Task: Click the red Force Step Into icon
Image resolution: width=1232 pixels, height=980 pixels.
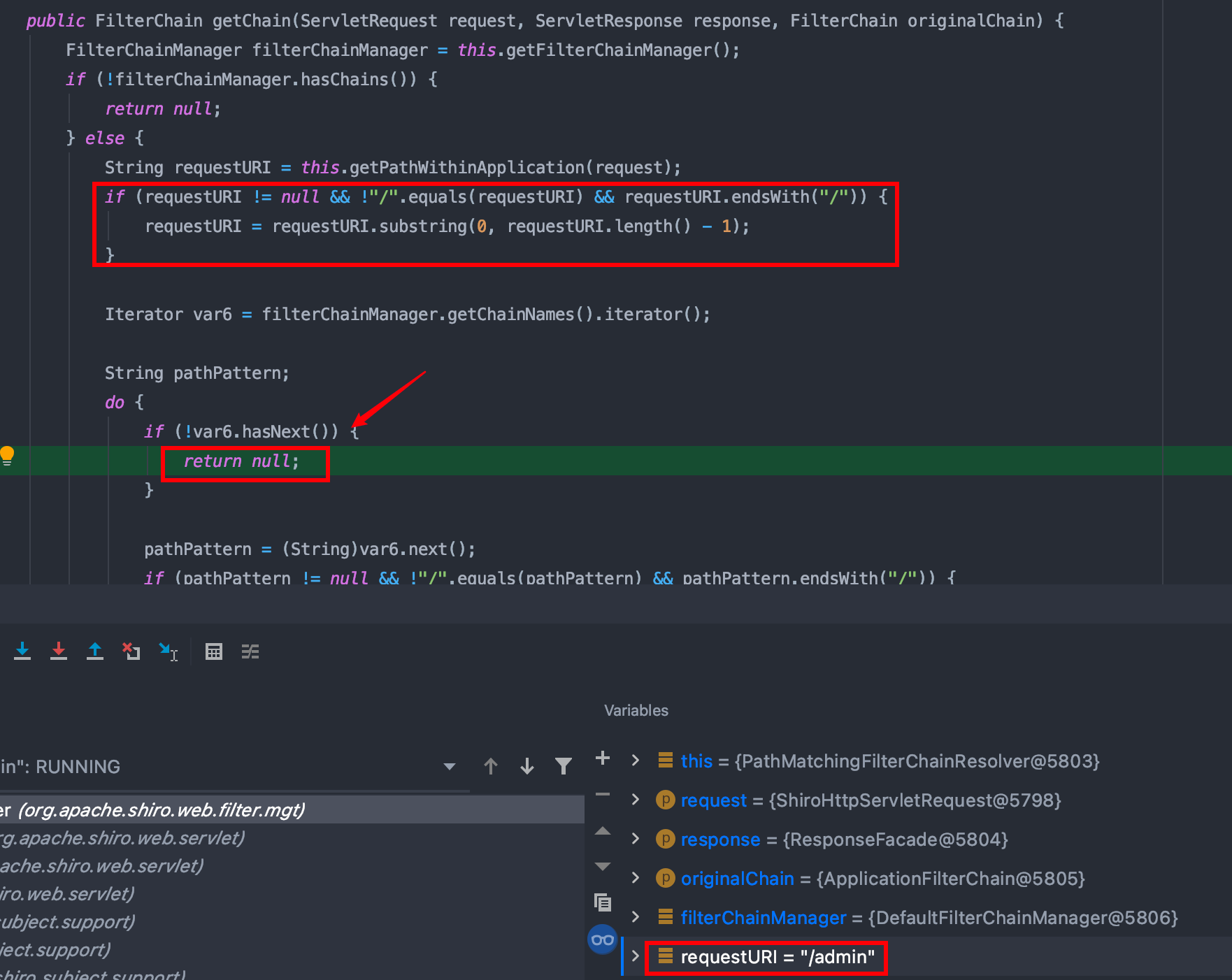Action: (x=59, y=651)
